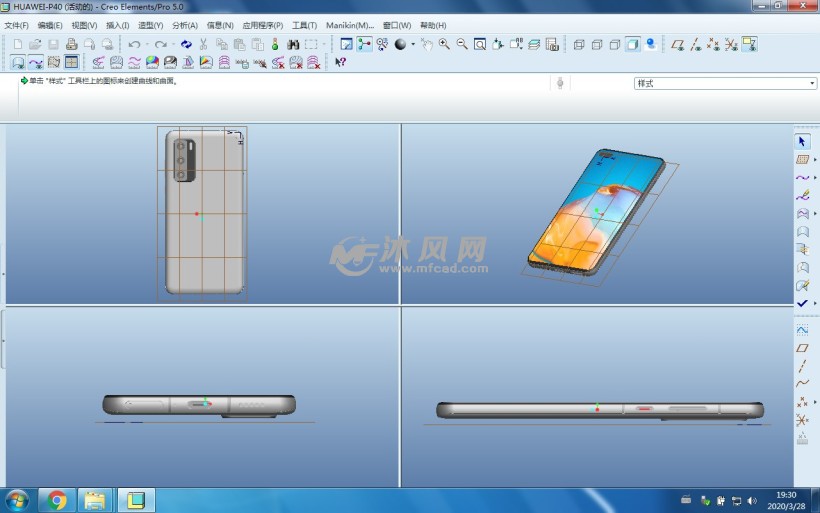Viewport: 820px width, 513px height.
Task: Expand the undo history dropdown arrow
Action: [147, 44]
